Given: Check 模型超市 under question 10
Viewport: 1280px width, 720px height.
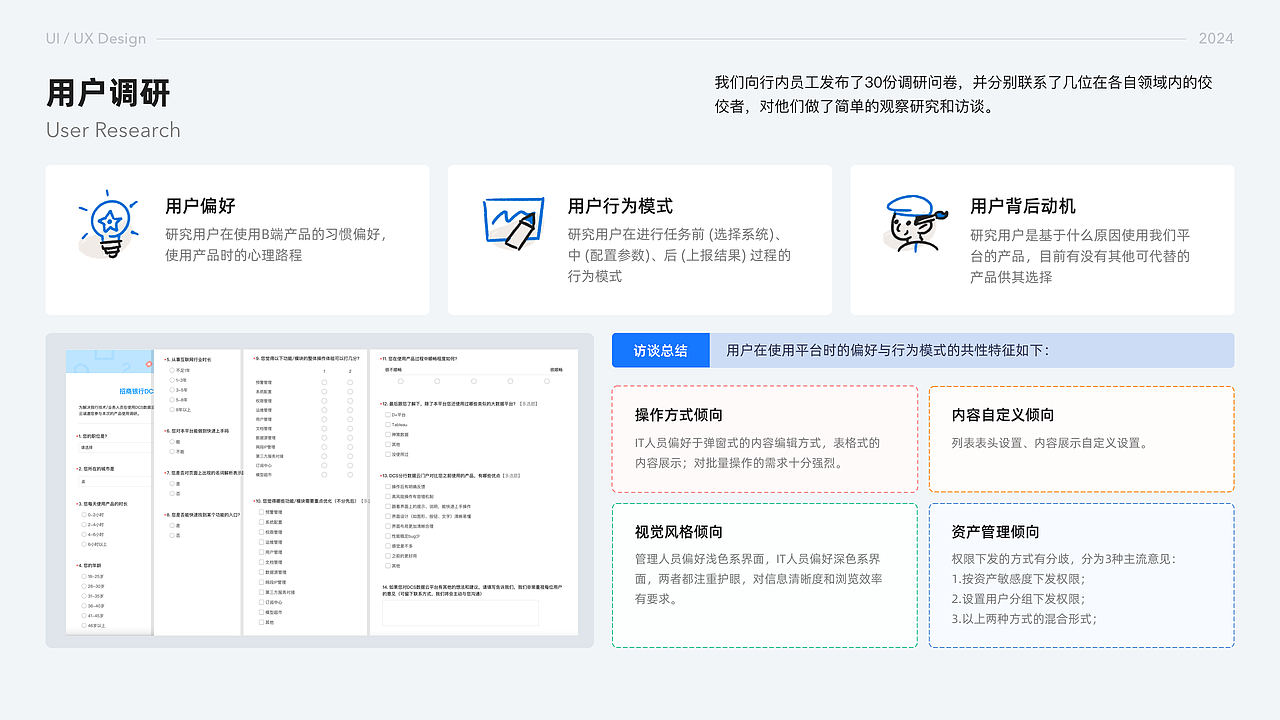Looking at the screenshot, I should click(x=261, y=612).
